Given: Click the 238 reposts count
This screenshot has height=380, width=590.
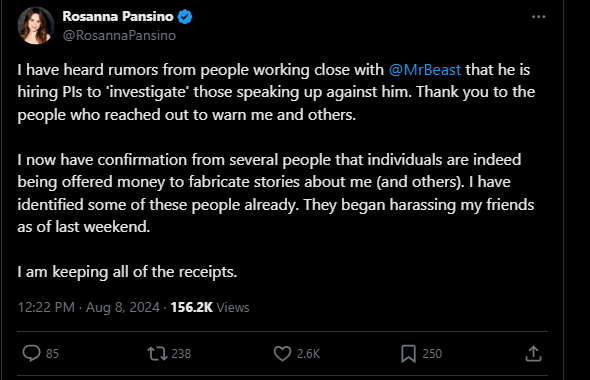Looking at the screenshot, I should [181, 354].
